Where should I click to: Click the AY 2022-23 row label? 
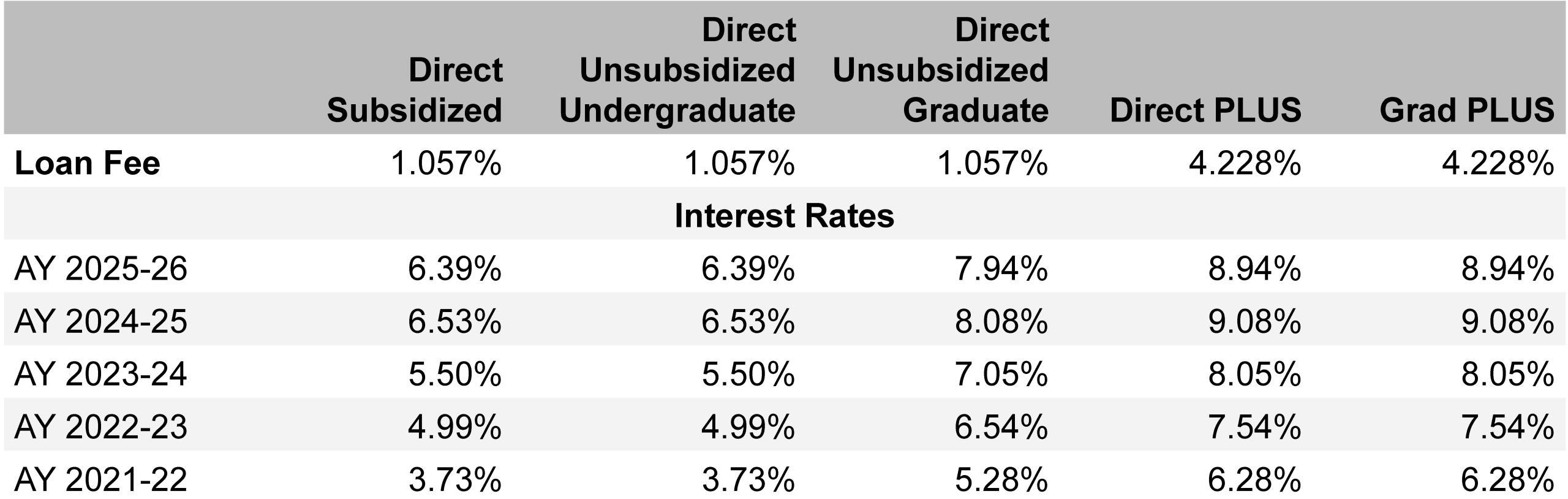pyautogui.click(x=100, y=427)
